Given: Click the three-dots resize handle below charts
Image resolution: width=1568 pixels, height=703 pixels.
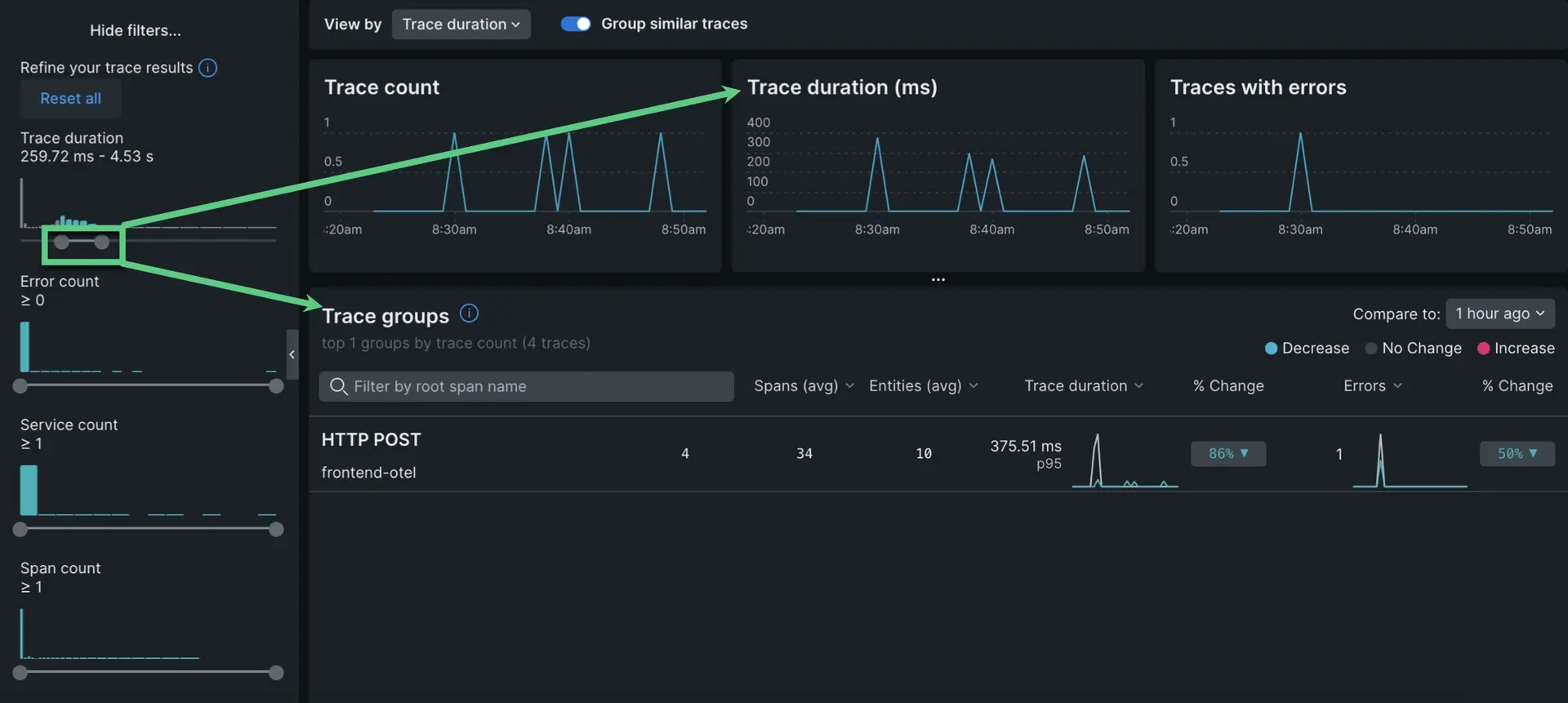Looking at the screenshot, I should pyautogui.click(x=938, y=279).
